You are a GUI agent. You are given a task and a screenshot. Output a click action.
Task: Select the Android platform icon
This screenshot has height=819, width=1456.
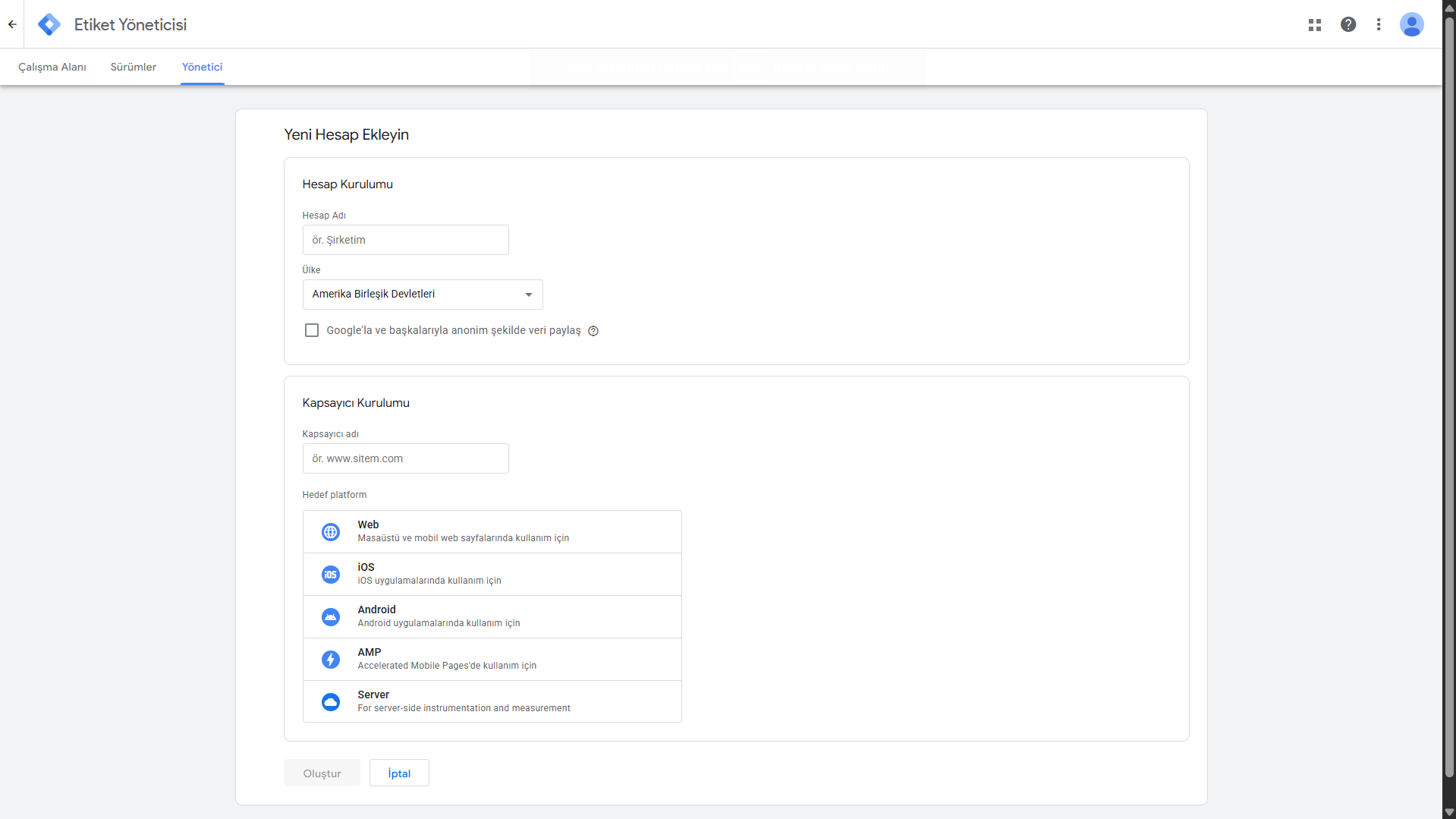[331, 617]
